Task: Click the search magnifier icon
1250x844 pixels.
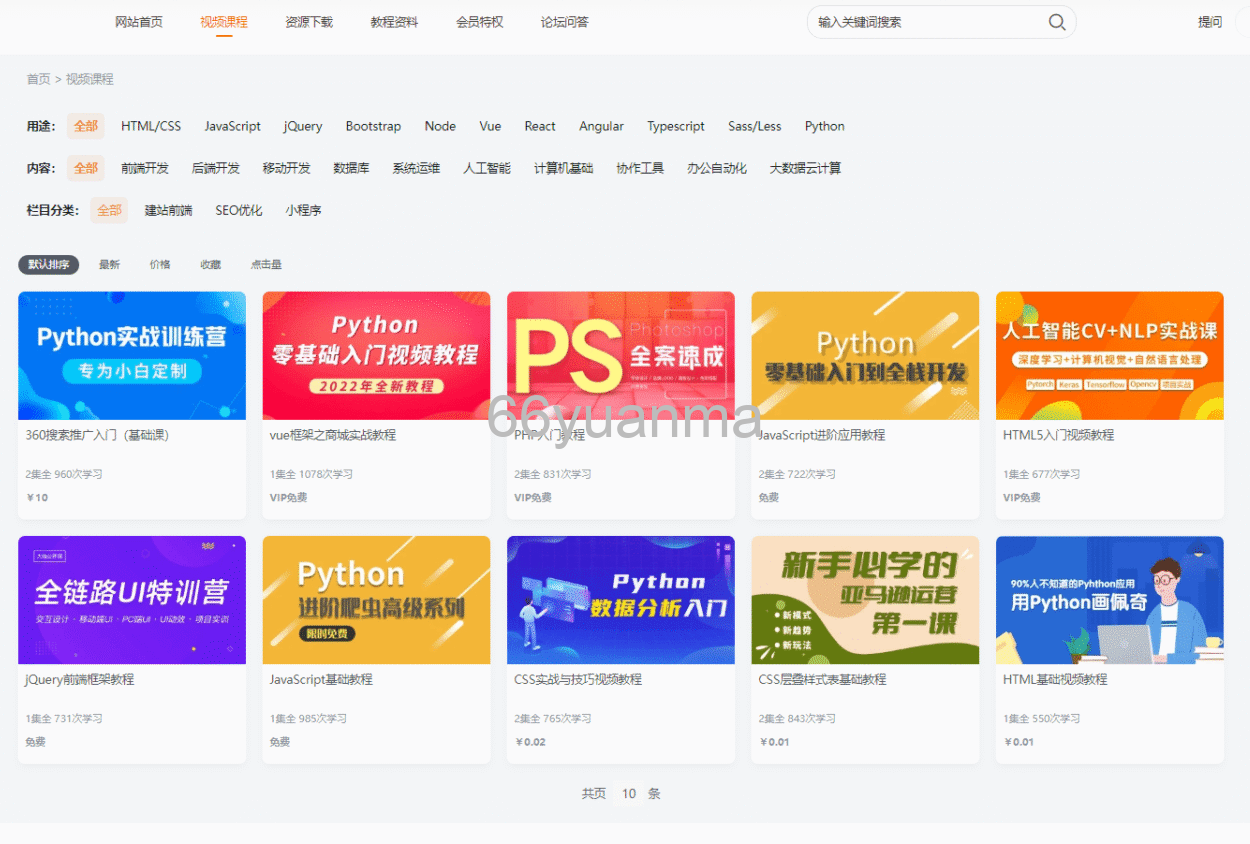Action: (x=1057, y=22)
